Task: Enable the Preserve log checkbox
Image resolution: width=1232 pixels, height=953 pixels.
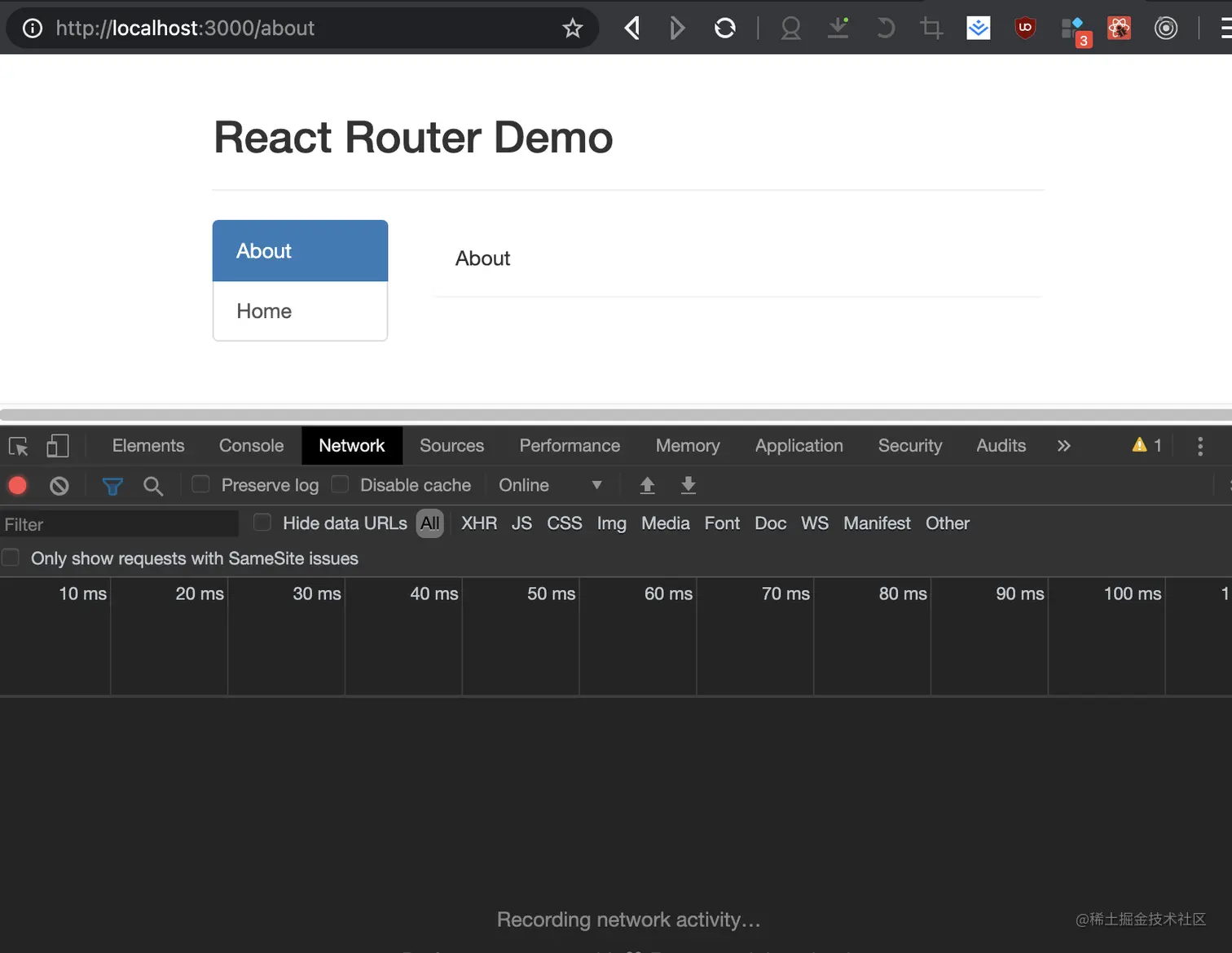Action: coord(200,484)
